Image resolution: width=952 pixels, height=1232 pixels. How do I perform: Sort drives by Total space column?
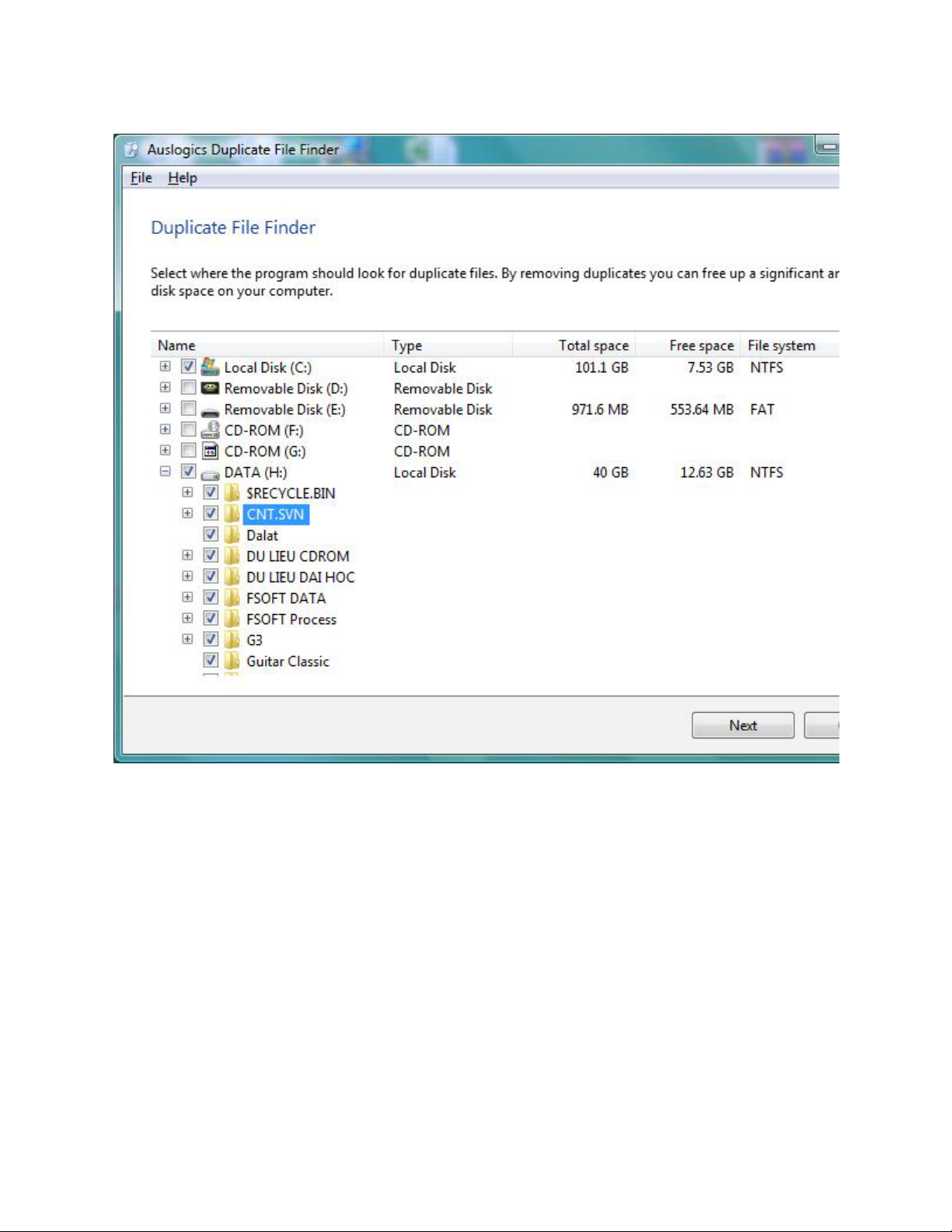(x=593, y=345)
